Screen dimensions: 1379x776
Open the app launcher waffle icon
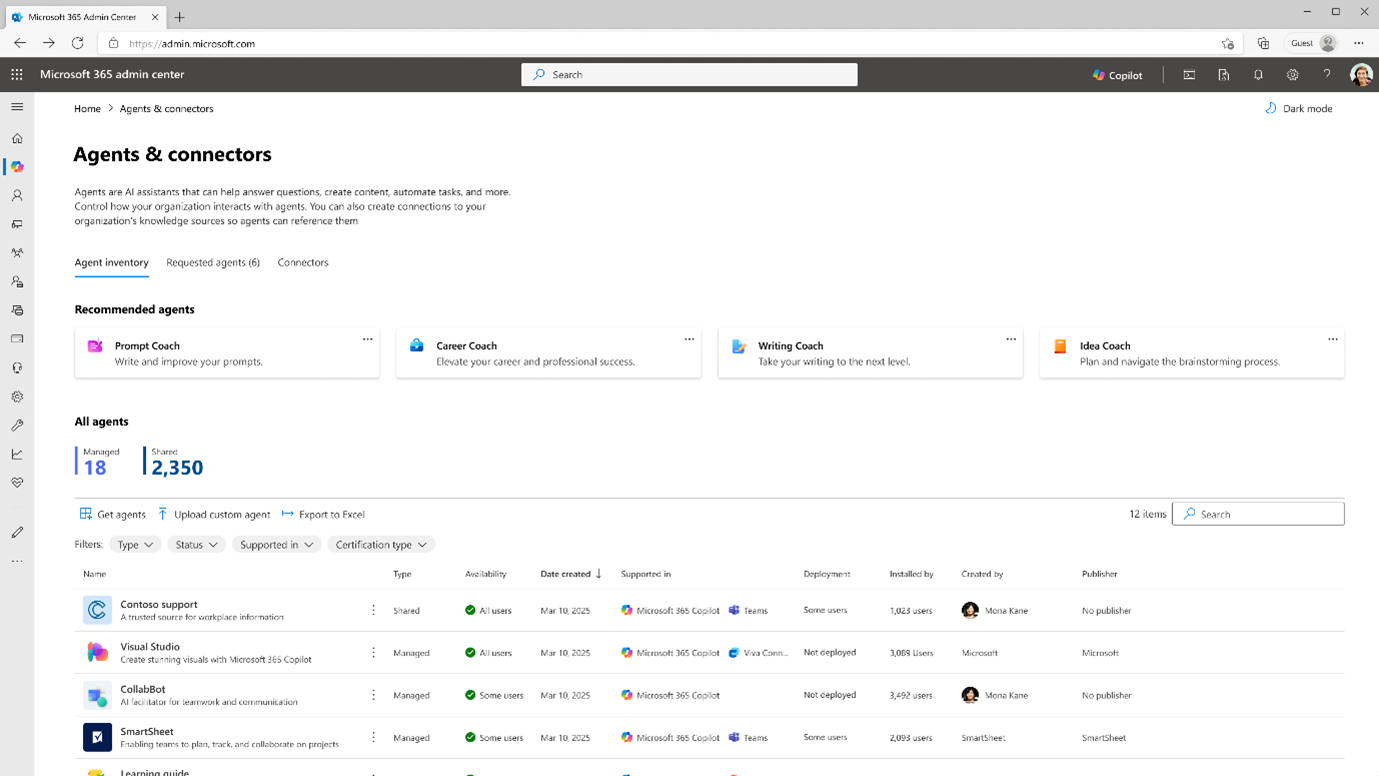(17, 74)
